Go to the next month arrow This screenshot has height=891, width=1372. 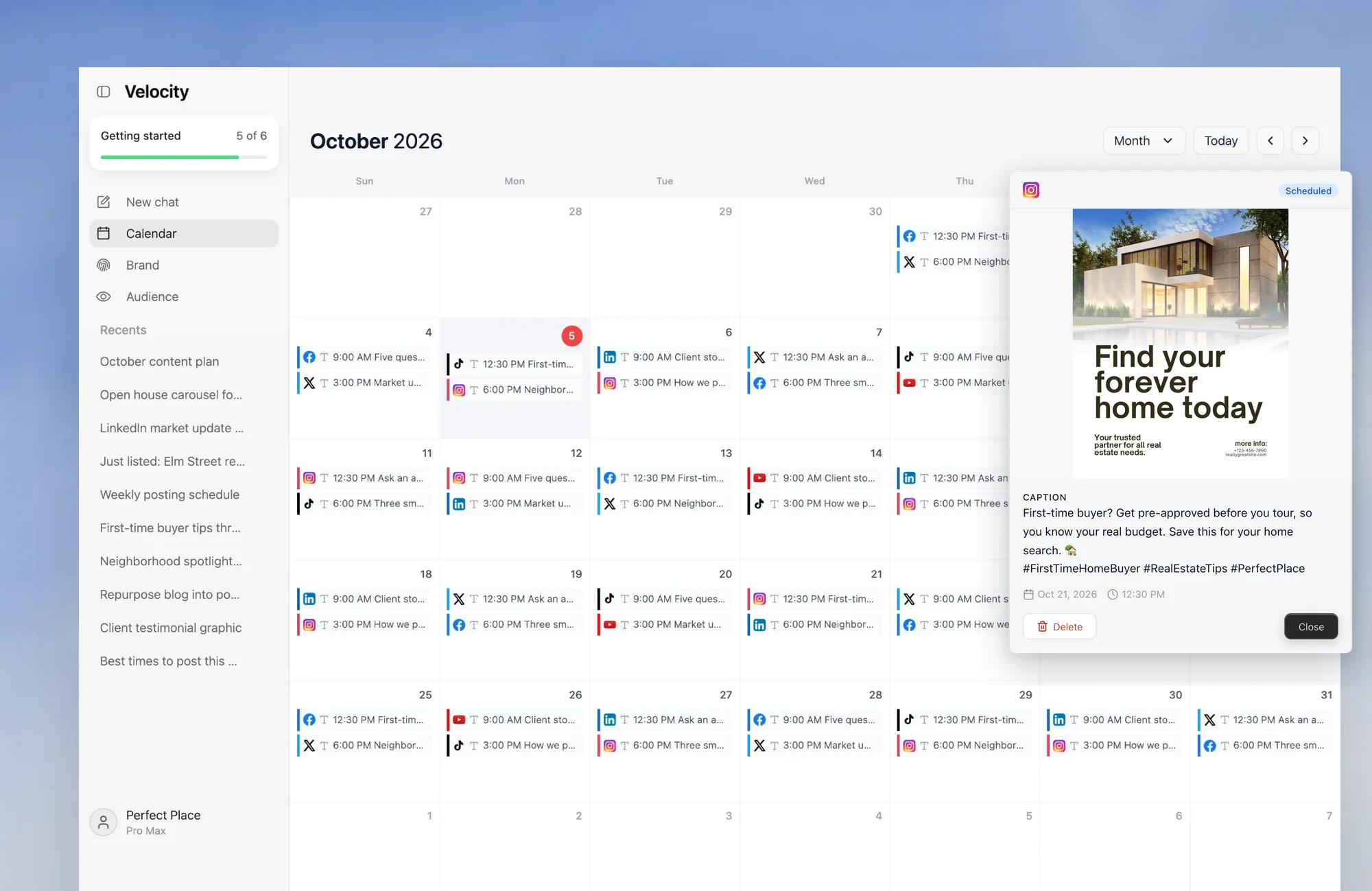1305,141
